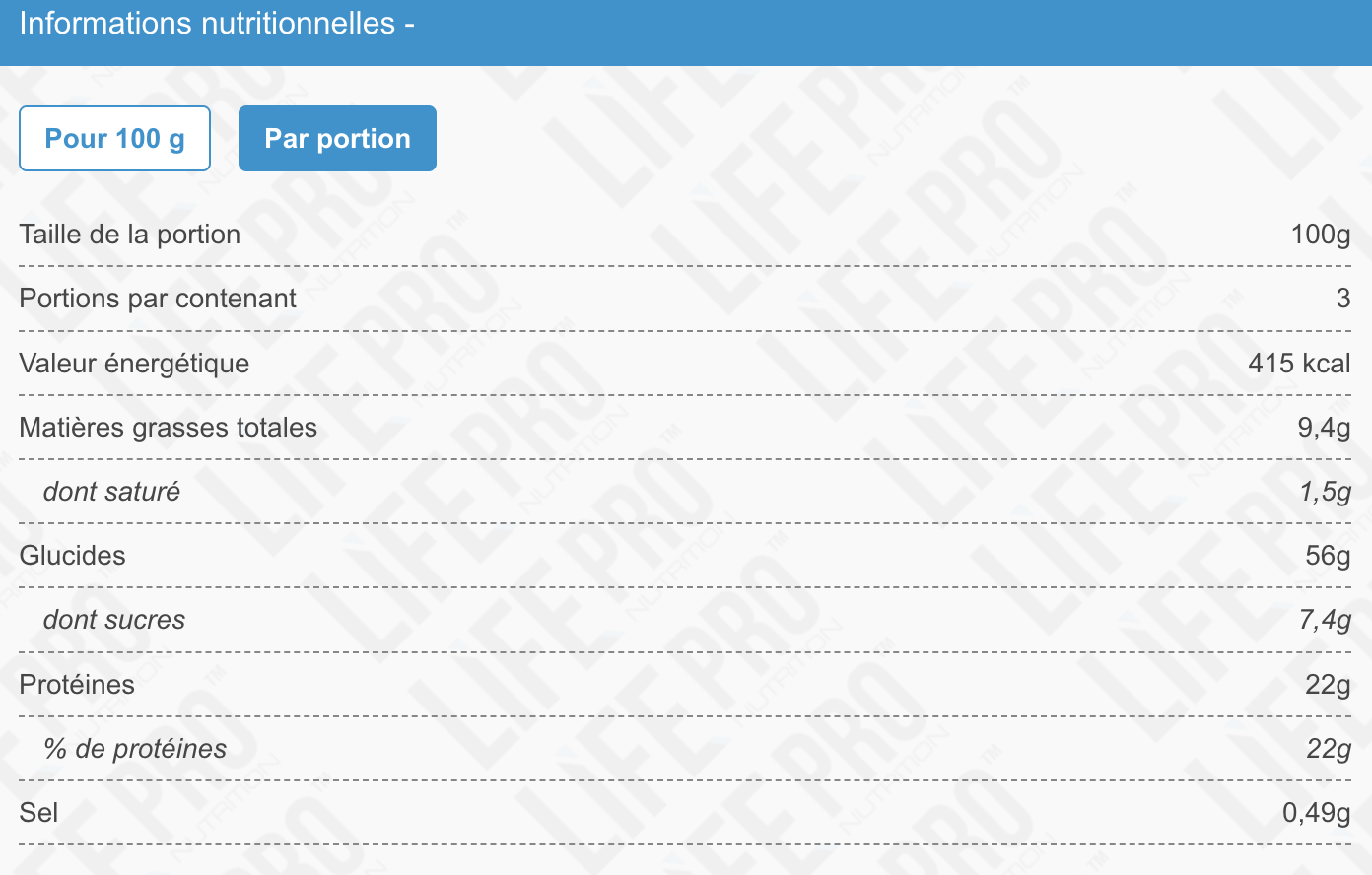Click the 1,5g saturated fat value

pyautogui.click(x=1325, y=492)
